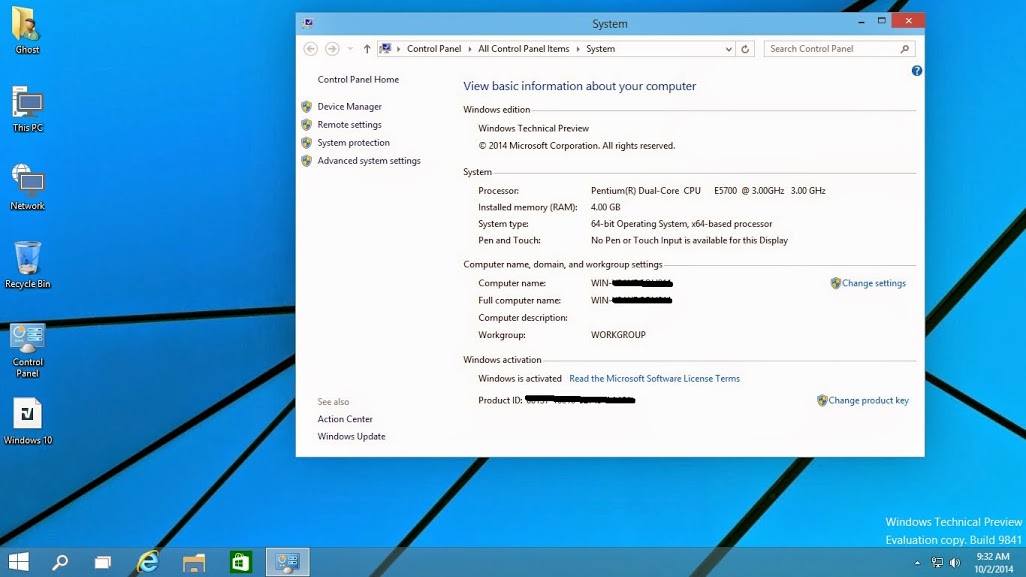Image resolution: width=1026 pixels, height=577 pixels.
Task: Go to Control Panel Home
Action: coord(358,80)
